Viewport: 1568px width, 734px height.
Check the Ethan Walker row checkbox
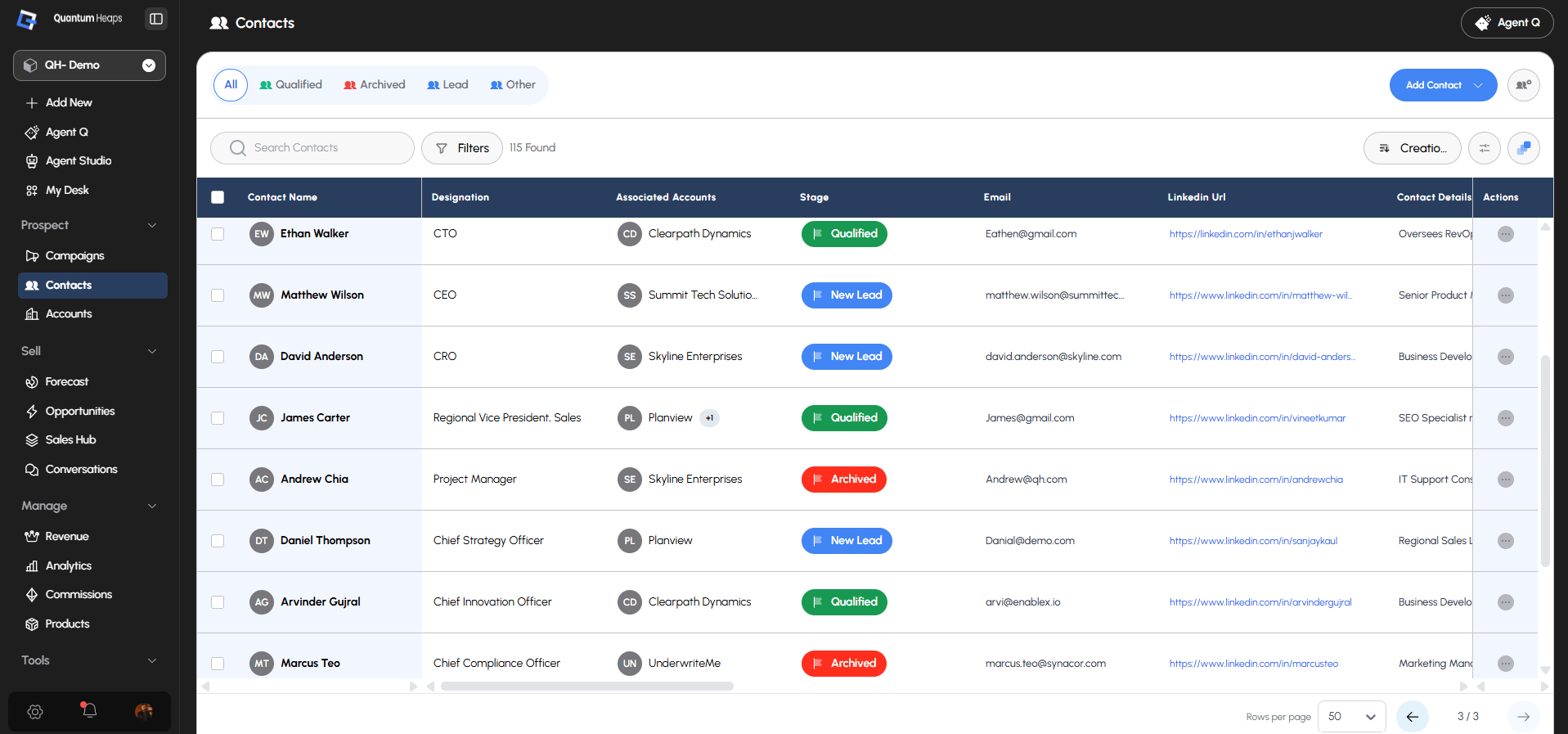pyautogui.click(x=218, y=234)
